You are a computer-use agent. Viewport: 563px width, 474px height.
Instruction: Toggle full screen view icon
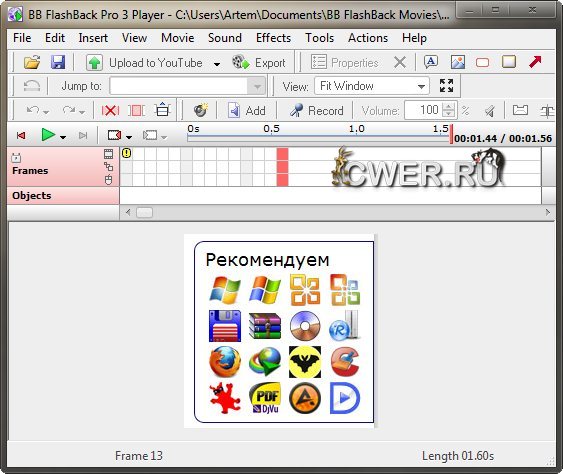click(x=446, y=86)
